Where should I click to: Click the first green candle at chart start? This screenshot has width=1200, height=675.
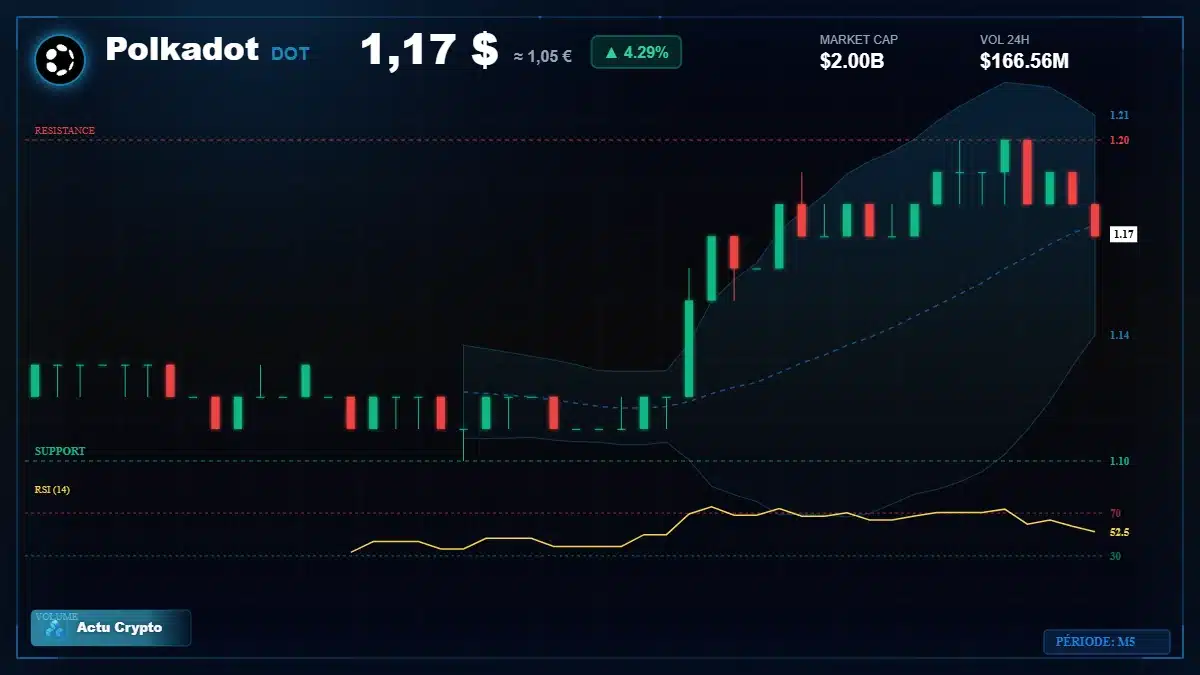click(x=35, y=380)
